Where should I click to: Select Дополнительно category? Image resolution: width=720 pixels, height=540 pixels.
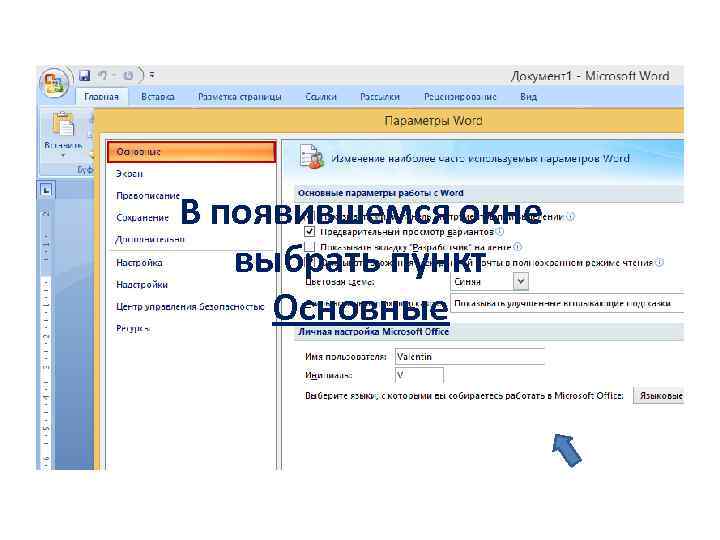pyautogui.click(x=191, y=239)
